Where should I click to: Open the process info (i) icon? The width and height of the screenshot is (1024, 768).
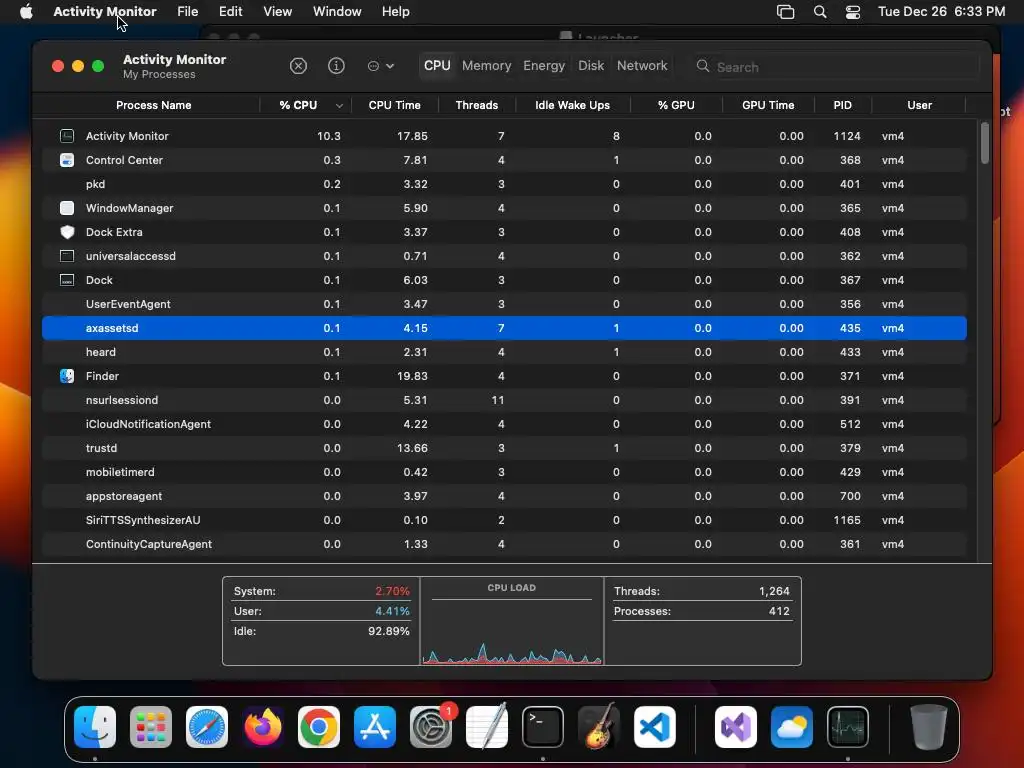point(336,66)
